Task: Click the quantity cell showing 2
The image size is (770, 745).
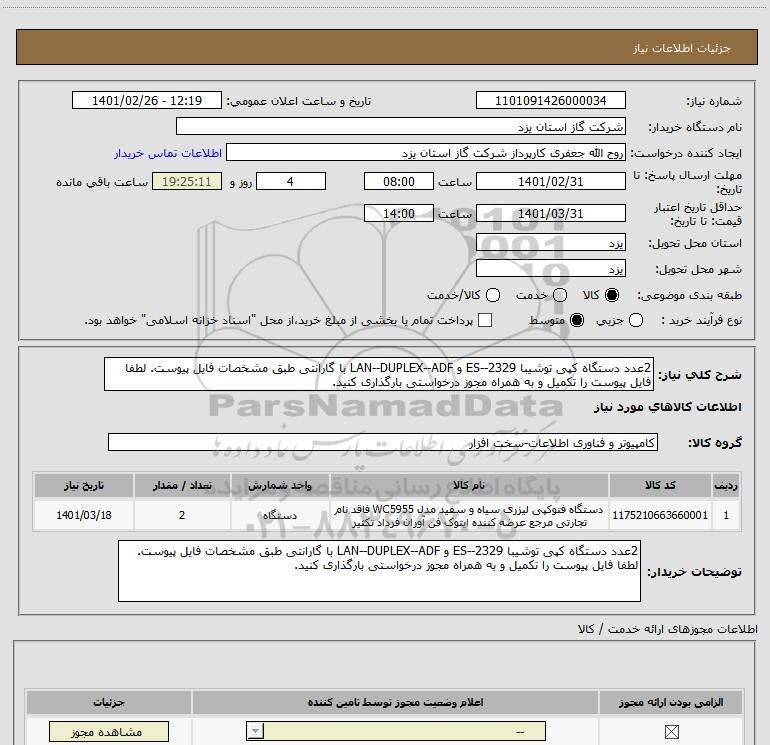Action: [182, 515]
